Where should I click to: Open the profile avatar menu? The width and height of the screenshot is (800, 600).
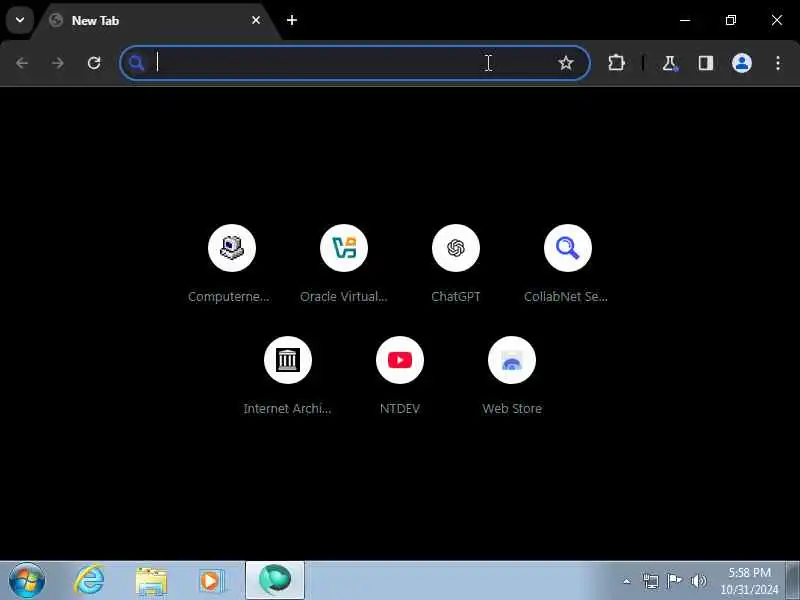[742, 63]
